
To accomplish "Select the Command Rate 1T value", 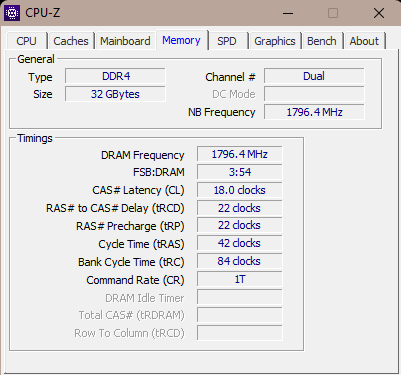I will point(239,279).
